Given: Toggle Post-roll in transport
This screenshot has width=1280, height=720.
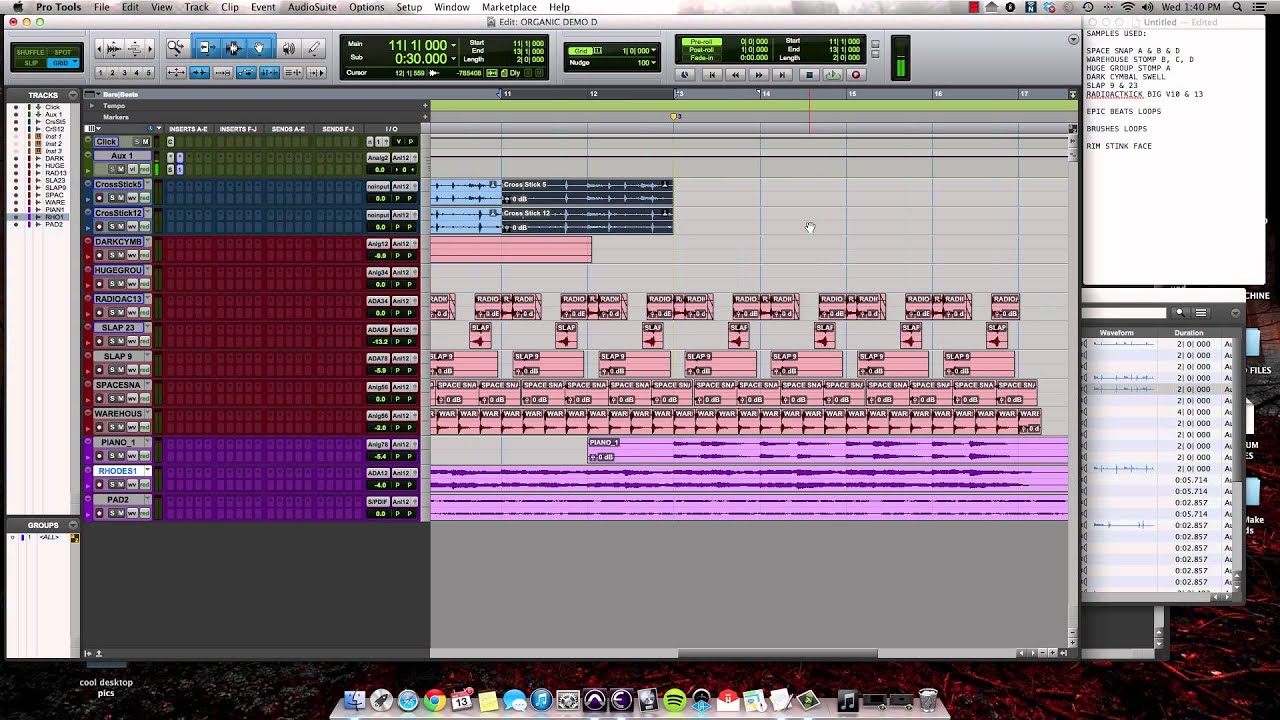Looking at the screenshot, I should [x=700, y=50].
